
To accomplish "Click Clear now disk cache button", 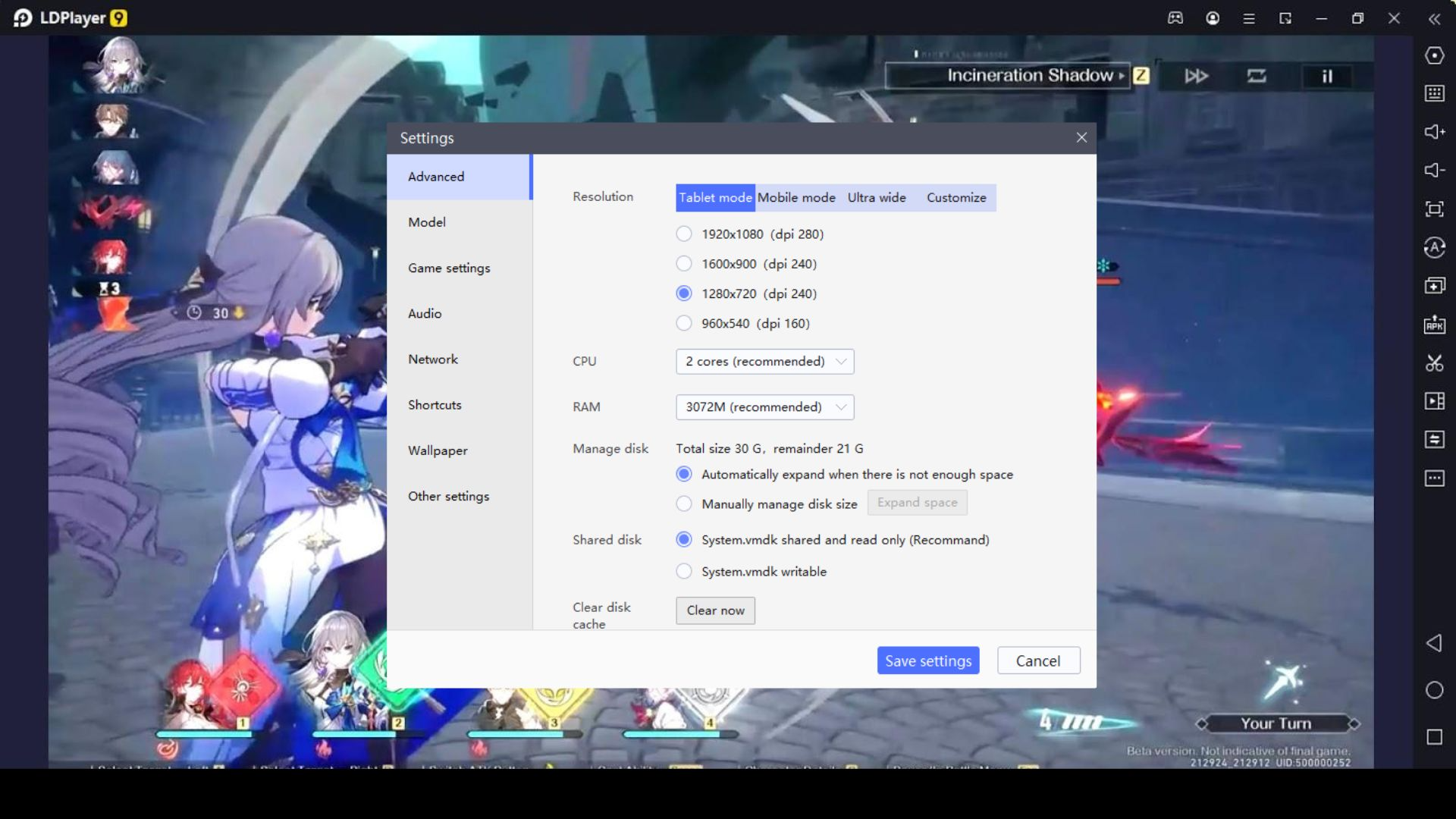I will [716, 610].
